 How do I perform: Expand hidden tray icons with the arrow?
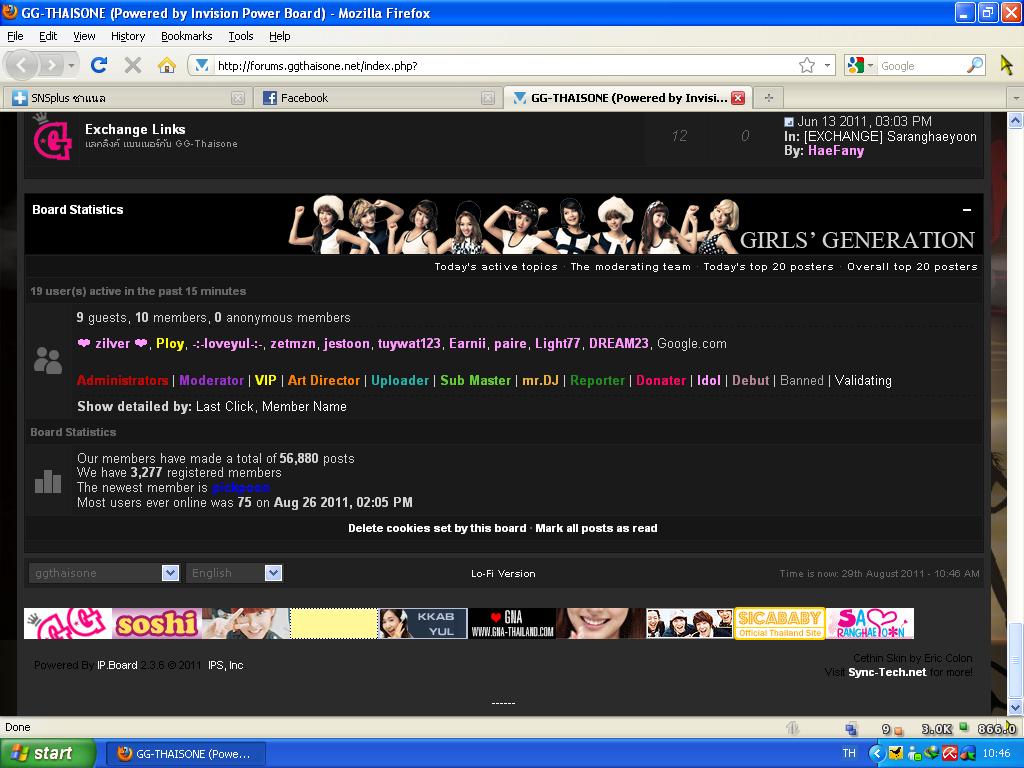(875, 753)
